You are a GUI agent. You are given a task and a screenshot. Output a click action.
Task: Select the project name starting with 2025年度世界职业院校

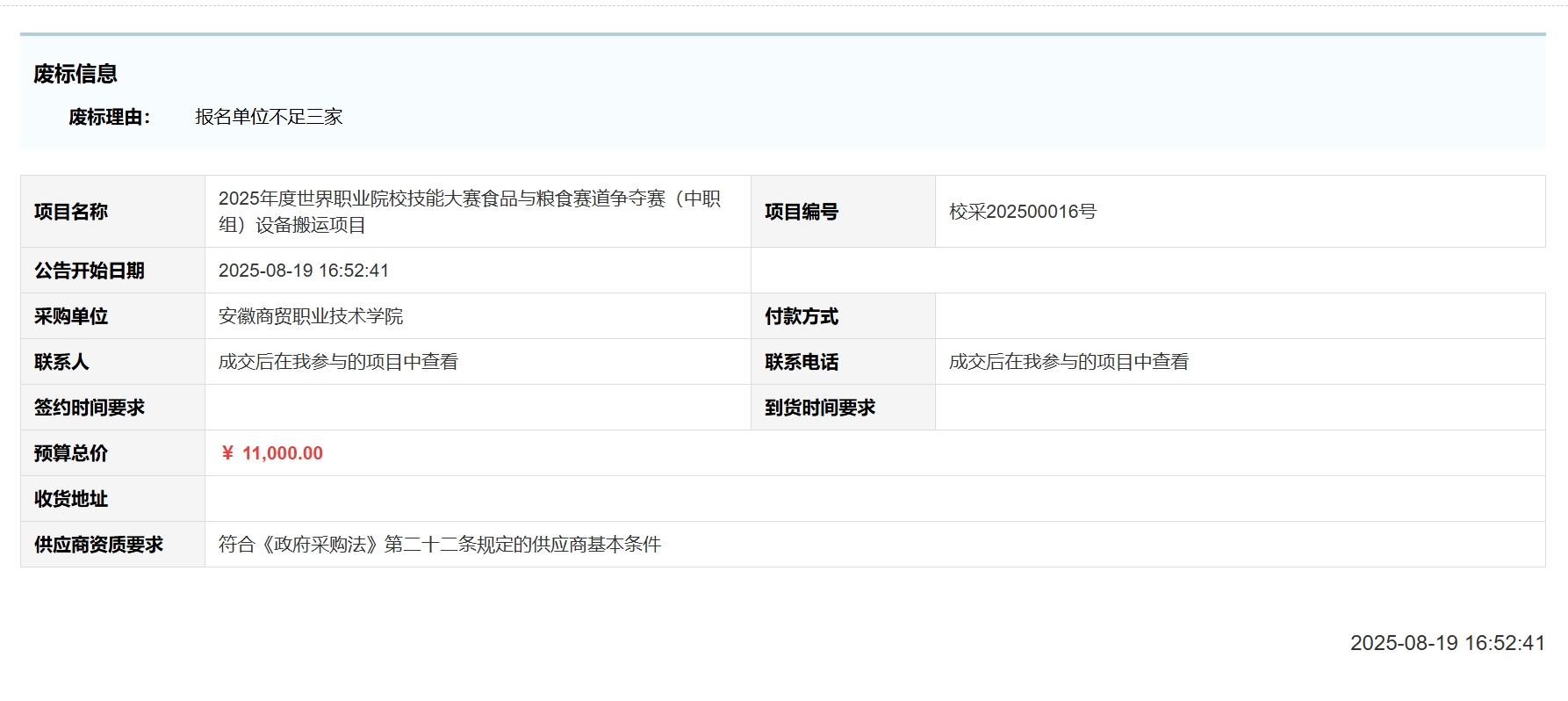(469, 212)
